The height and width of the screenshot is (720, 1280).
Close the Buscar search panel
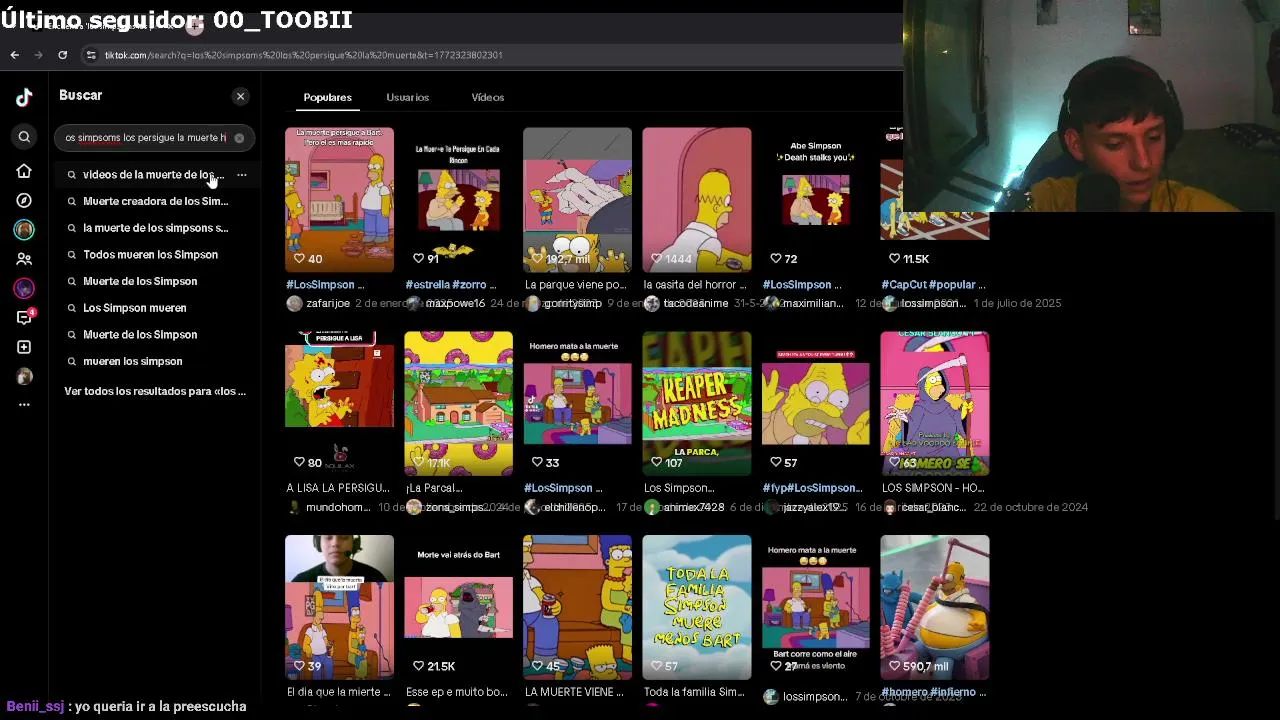[x=240, y=96]
